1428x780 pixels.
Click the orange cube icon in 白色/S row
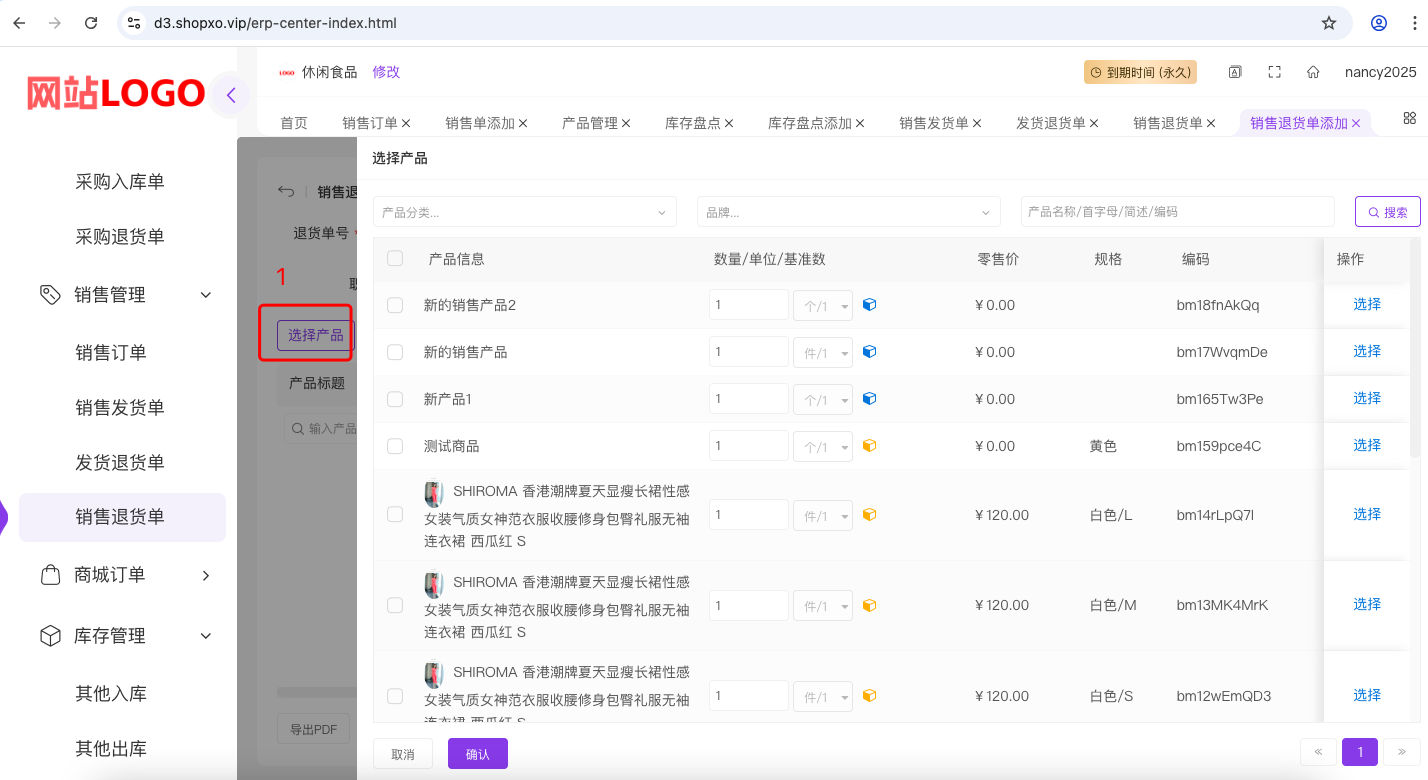pos(869,696)
